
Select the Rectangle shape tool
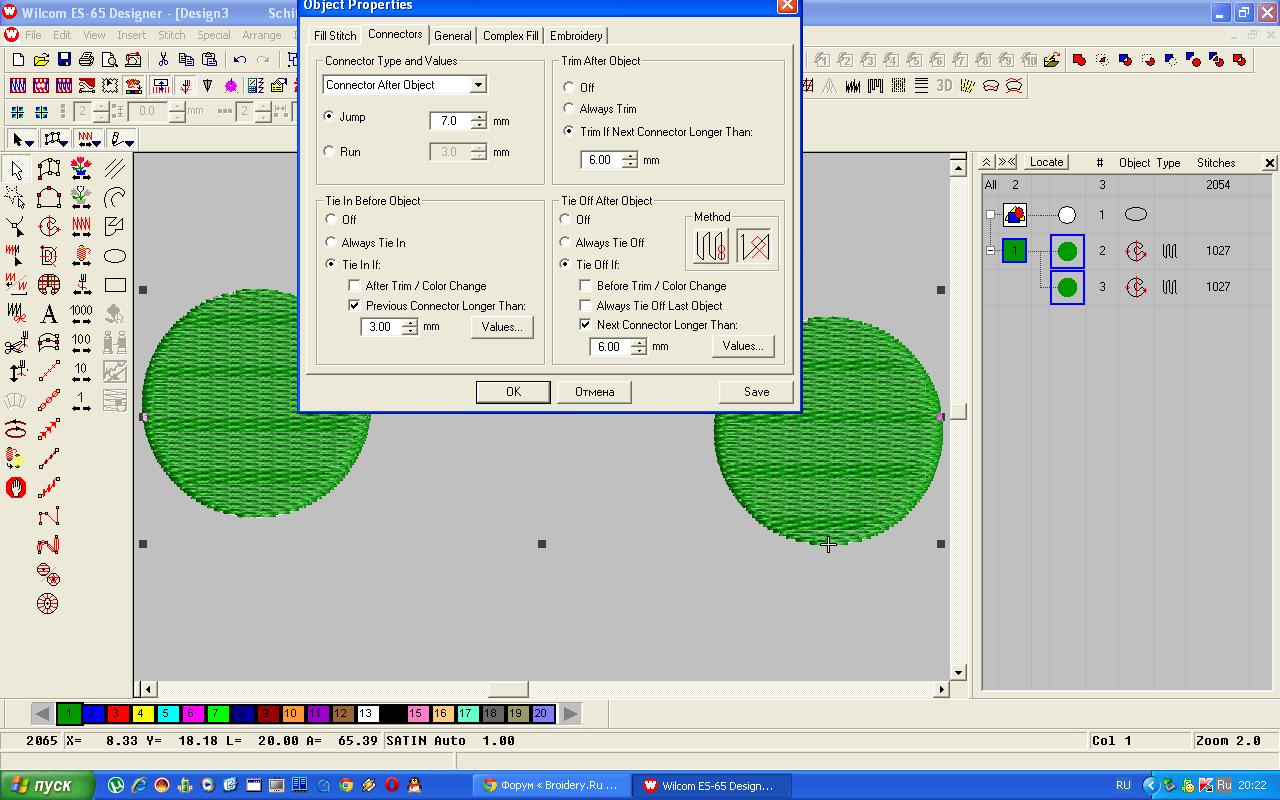tap(115, 285)
